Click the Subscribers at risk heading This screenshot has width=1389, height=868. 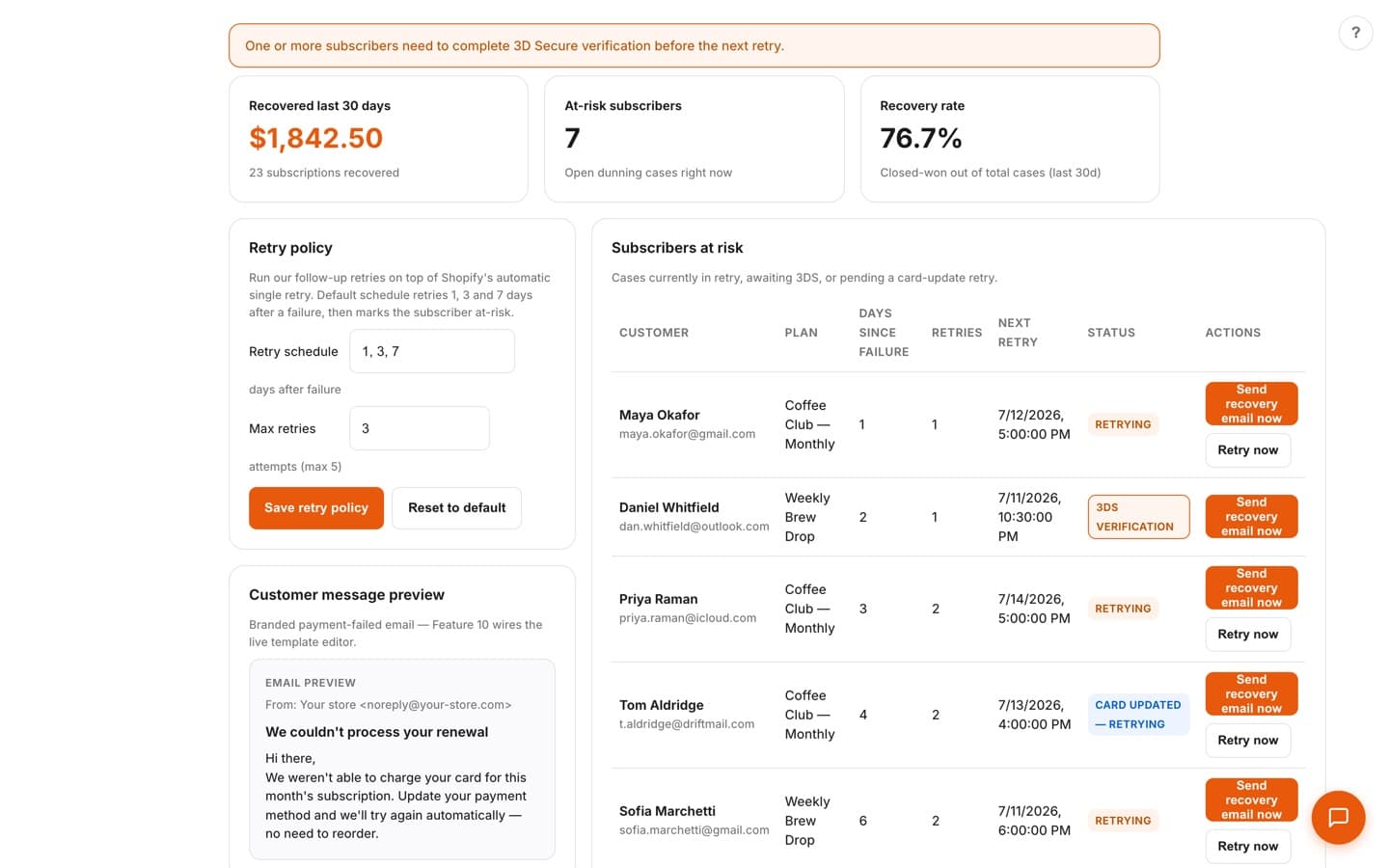(677, 248)
